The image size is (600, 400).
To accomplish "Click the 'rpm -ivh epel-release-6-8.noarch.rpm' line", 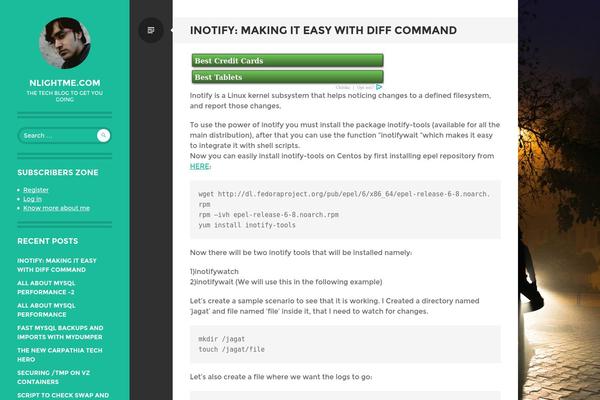I will (x=268, y=215).
